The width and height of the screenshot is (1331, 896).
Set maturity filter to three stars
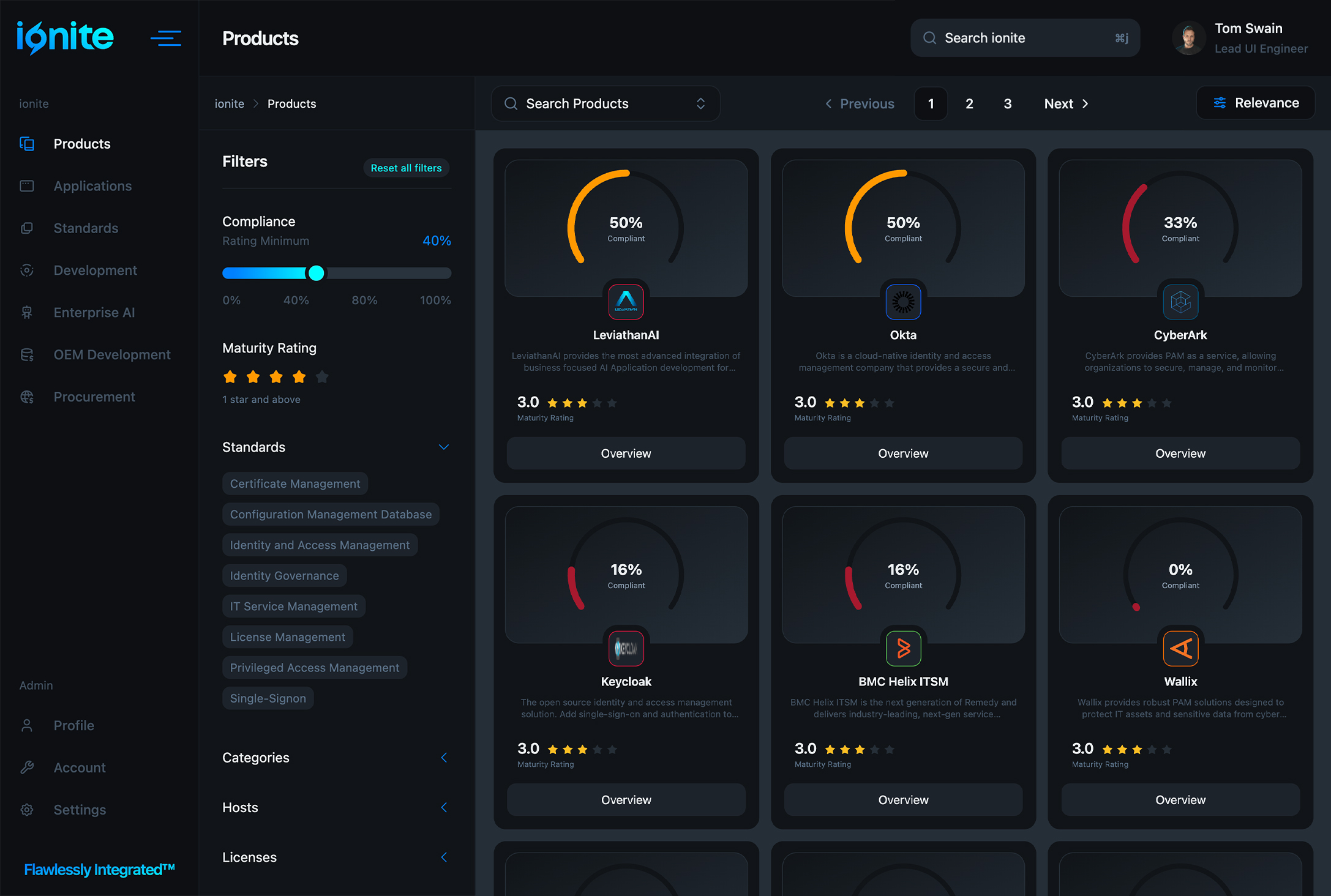click(276, 377)
